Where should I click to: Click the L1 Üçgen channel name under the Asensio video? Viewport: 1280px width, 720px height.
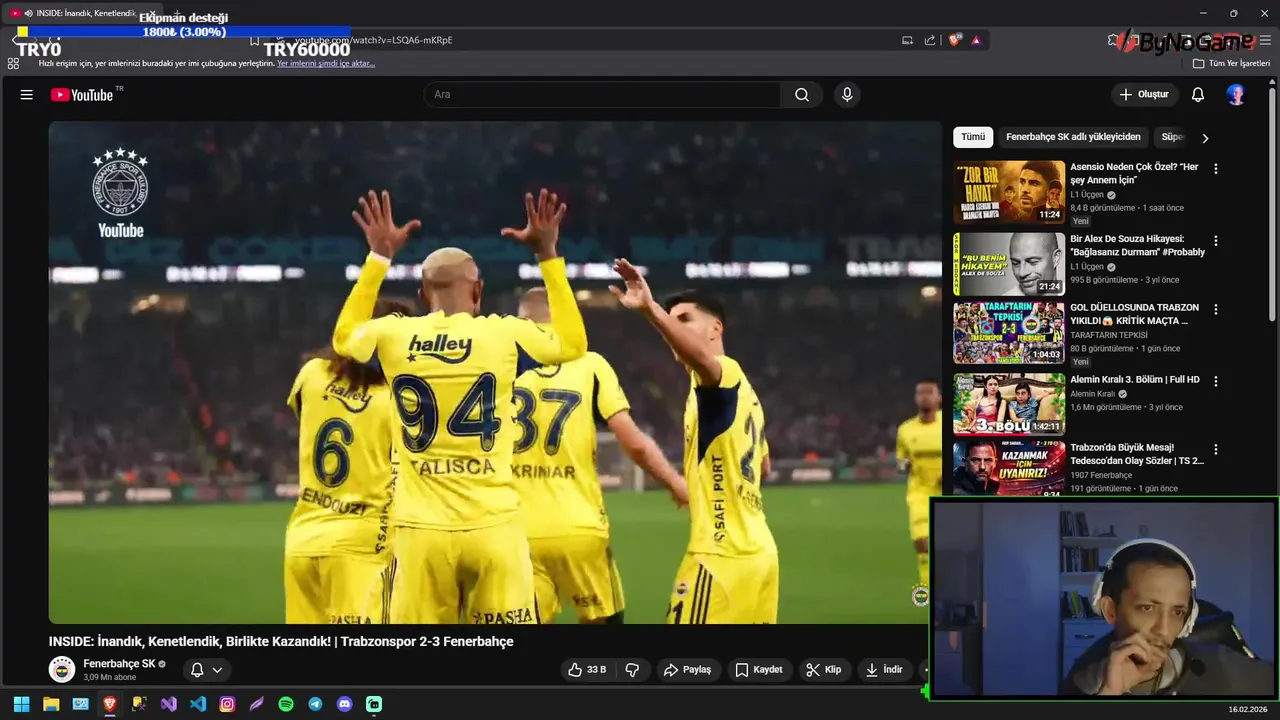(1087, 195)
